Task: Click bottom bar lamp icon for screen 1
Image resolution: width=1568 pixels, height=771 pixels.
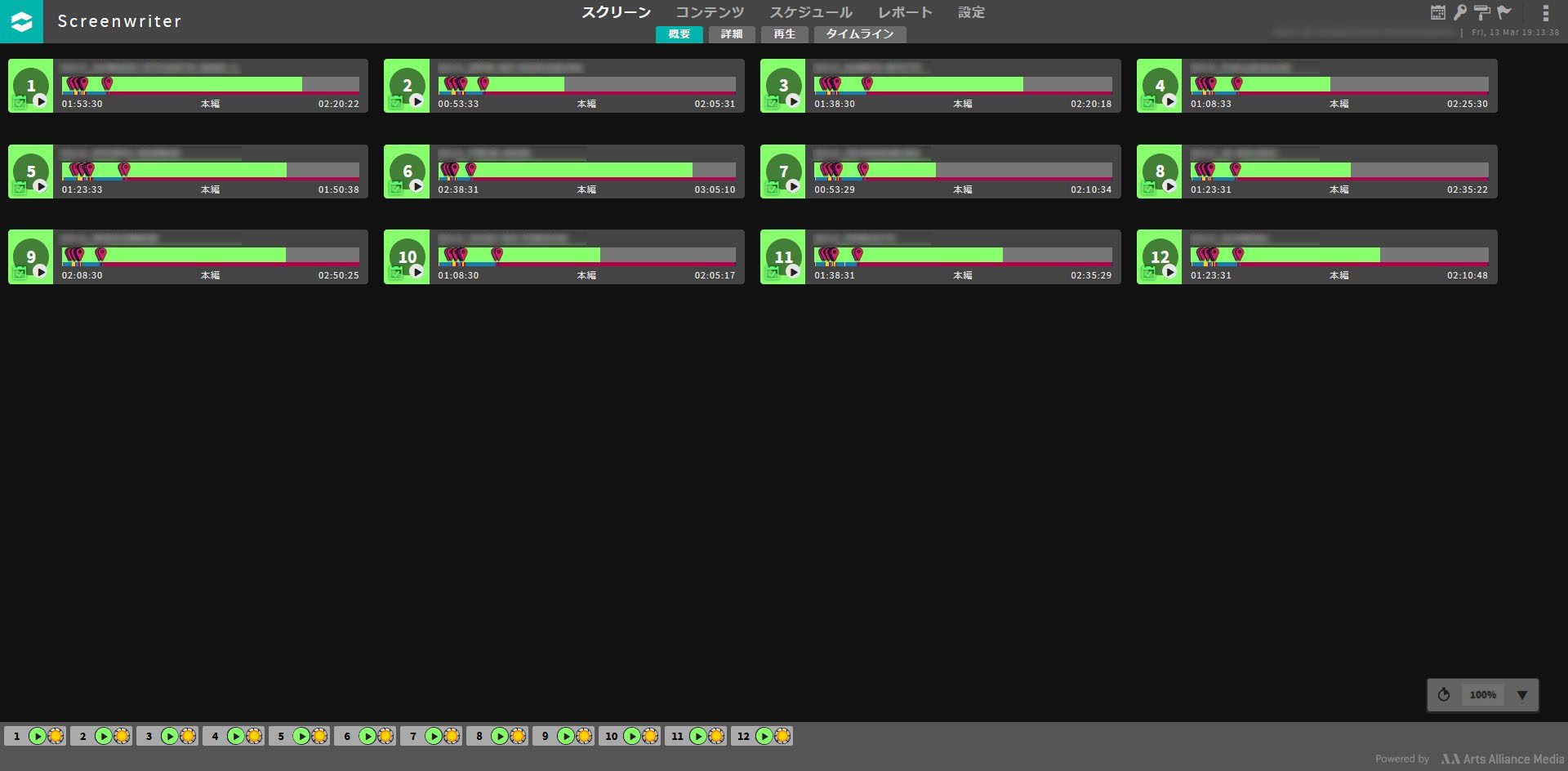Action: pyautogui.click(x=56, y=736)
